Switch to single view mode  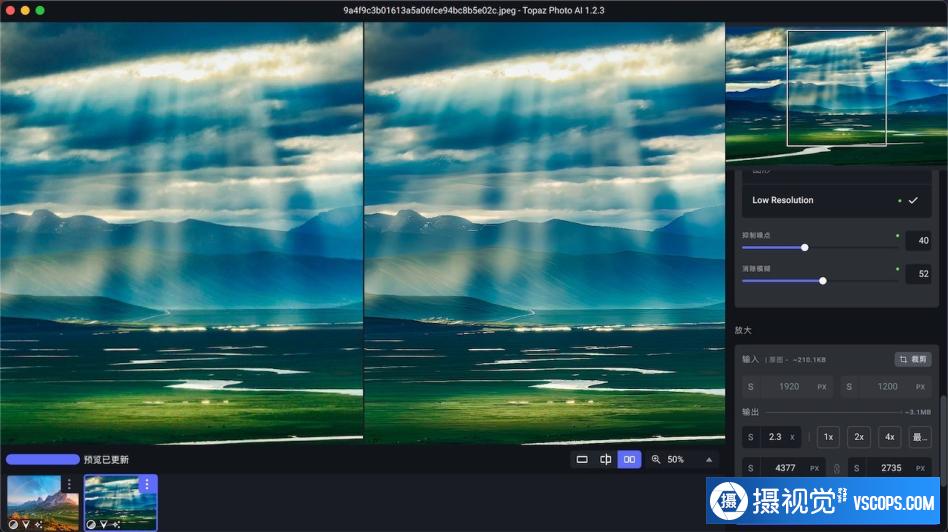pos(582,459)
